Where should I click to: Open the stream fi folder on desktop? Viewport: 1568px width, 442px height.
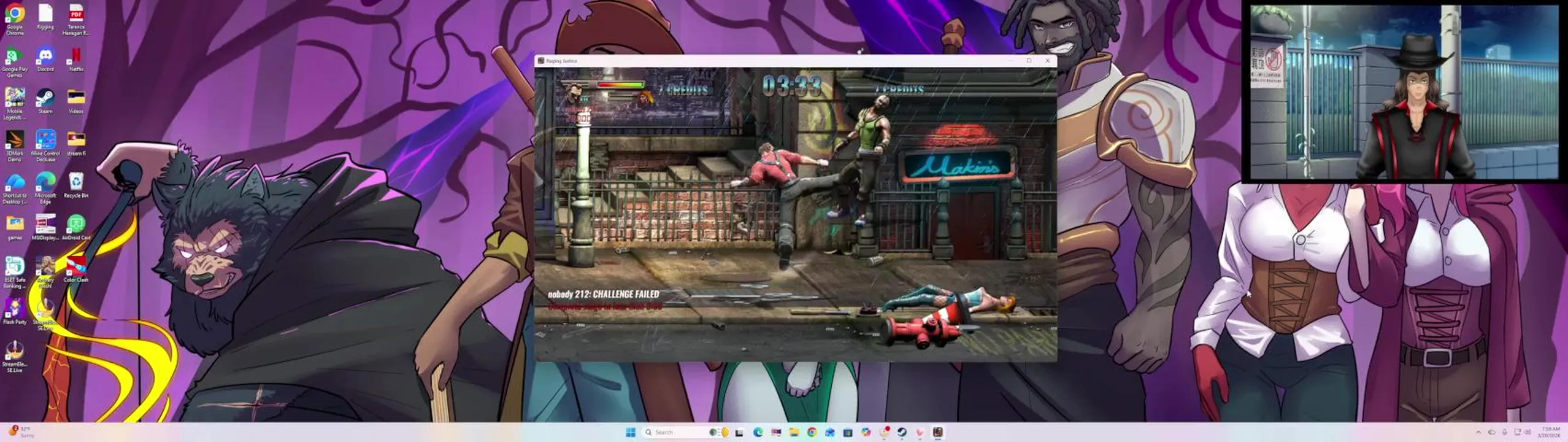[76, 144]
